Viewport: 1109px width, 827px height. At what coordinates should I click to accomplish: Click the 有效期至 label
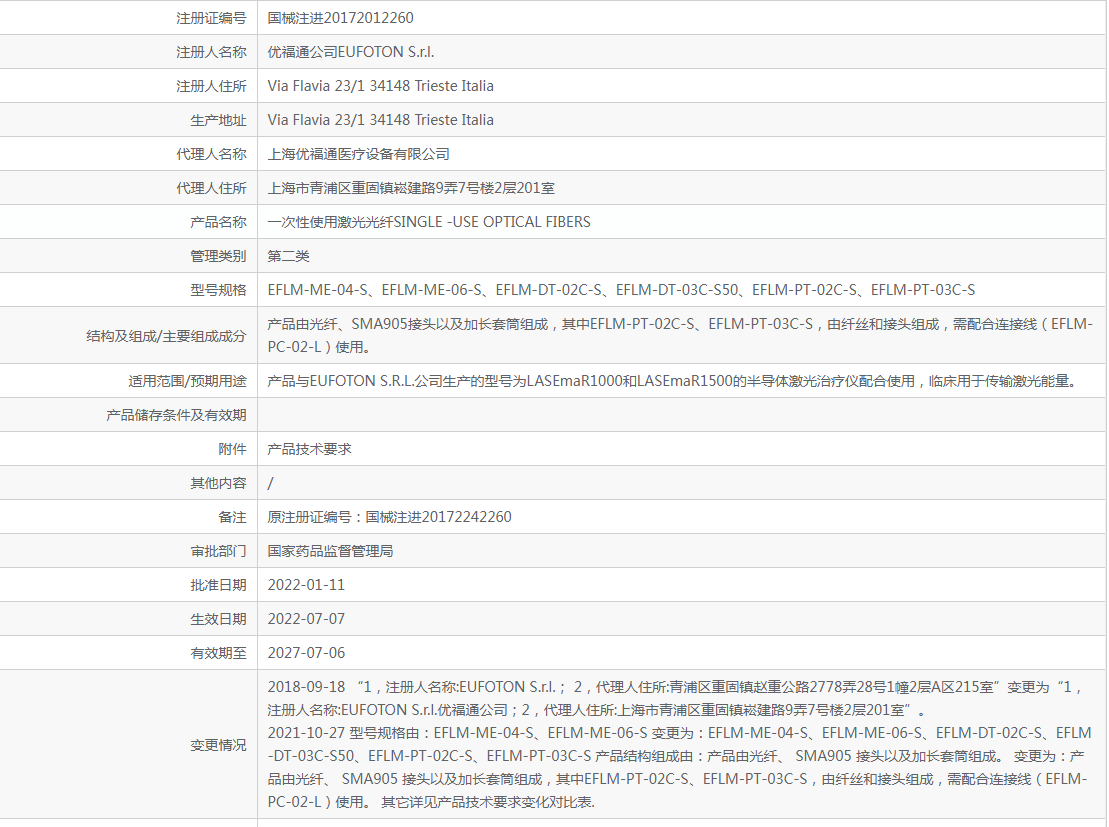coord(218,652)
